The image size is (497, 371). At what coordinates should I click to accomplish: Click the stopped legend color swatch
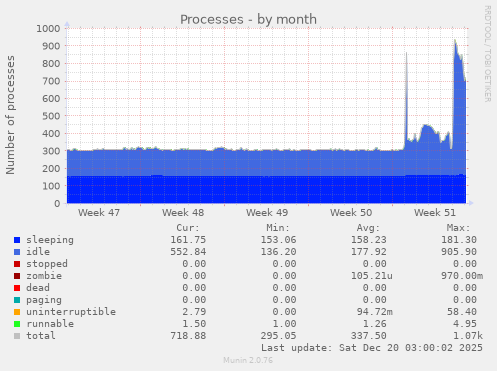click(17, 264)
